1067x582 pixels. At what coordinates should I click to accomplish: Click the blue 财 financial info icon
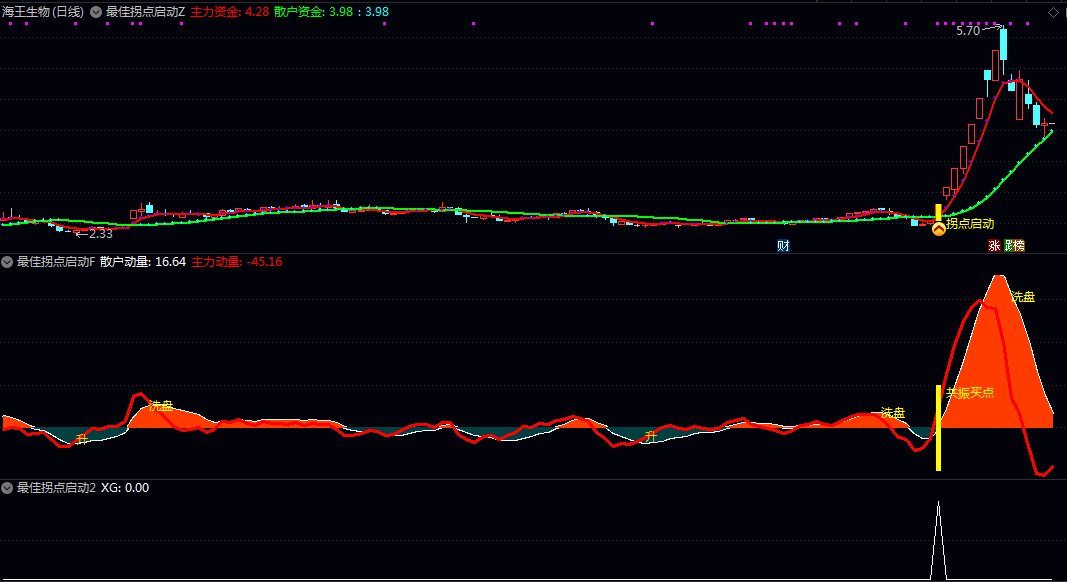tap(783, 245)
